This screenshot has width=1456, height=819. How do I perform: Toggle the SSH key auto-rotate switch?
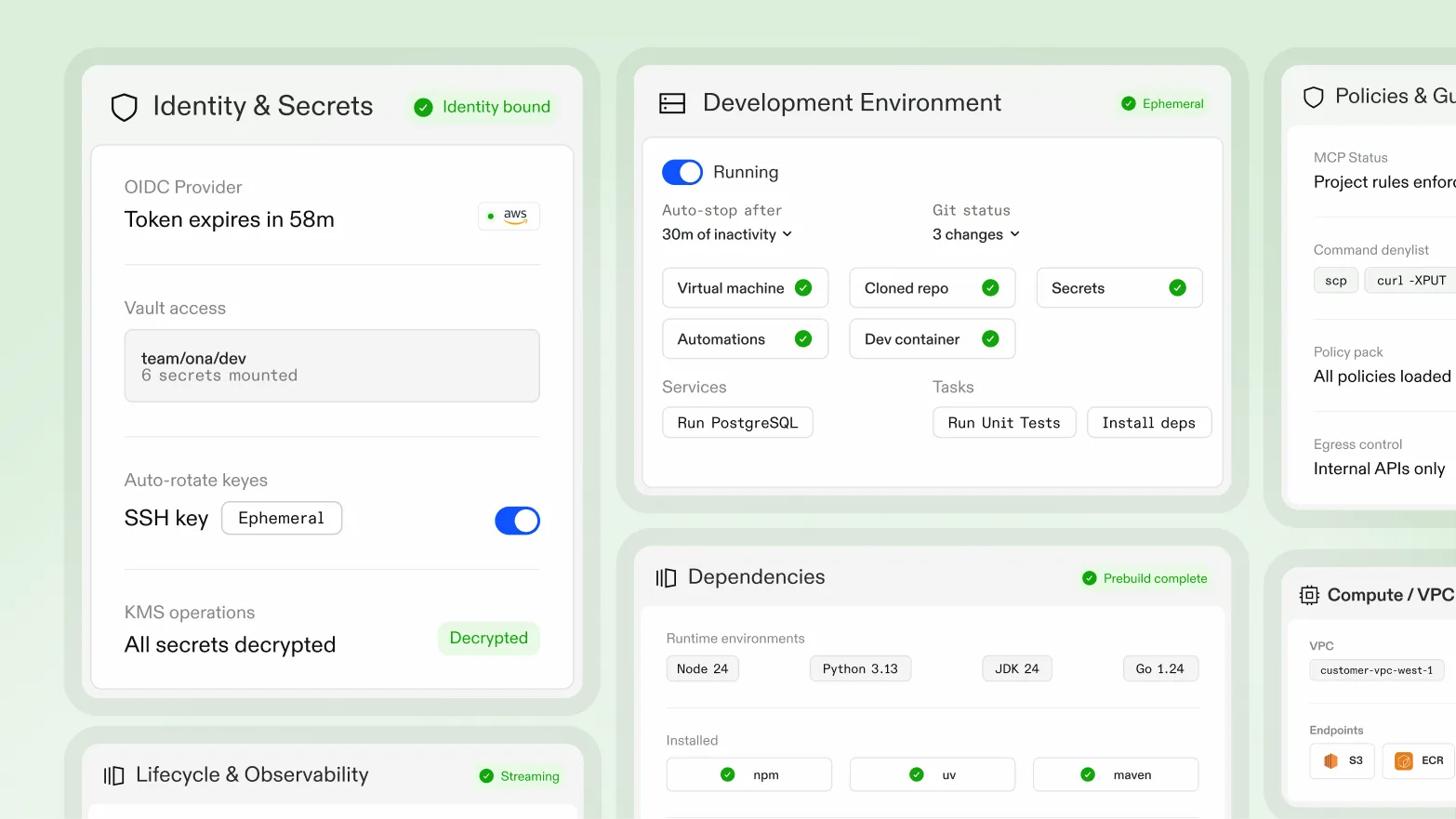[517, 521]
